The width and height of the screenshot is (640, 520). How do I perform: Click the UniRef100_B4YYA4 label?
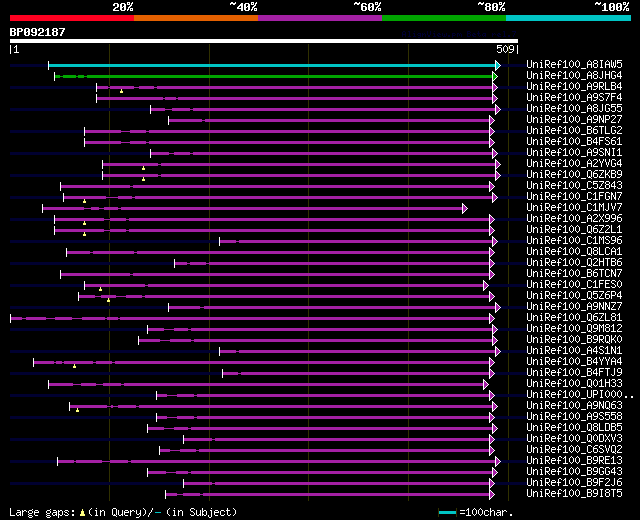click(574, 362)
